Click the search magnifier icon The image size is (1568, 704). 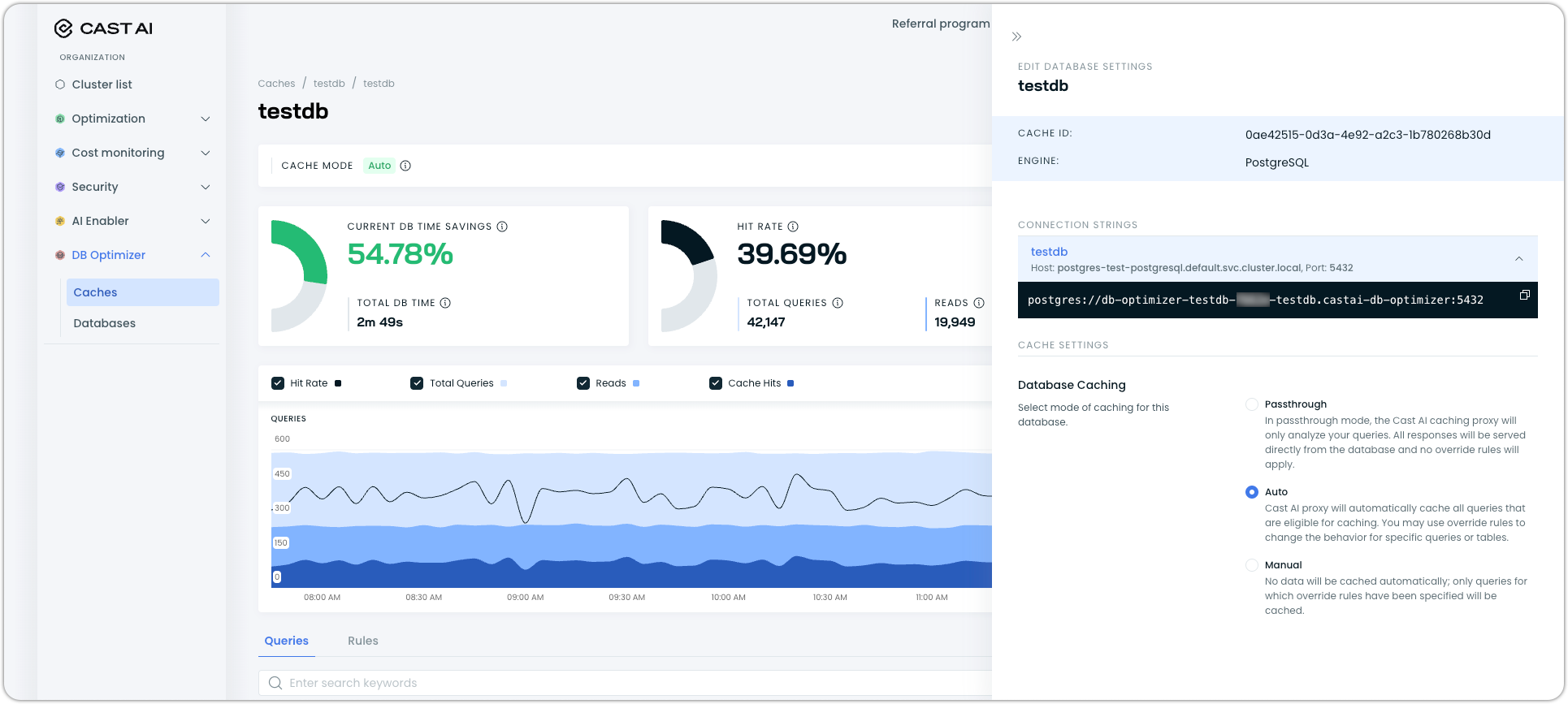275,683
